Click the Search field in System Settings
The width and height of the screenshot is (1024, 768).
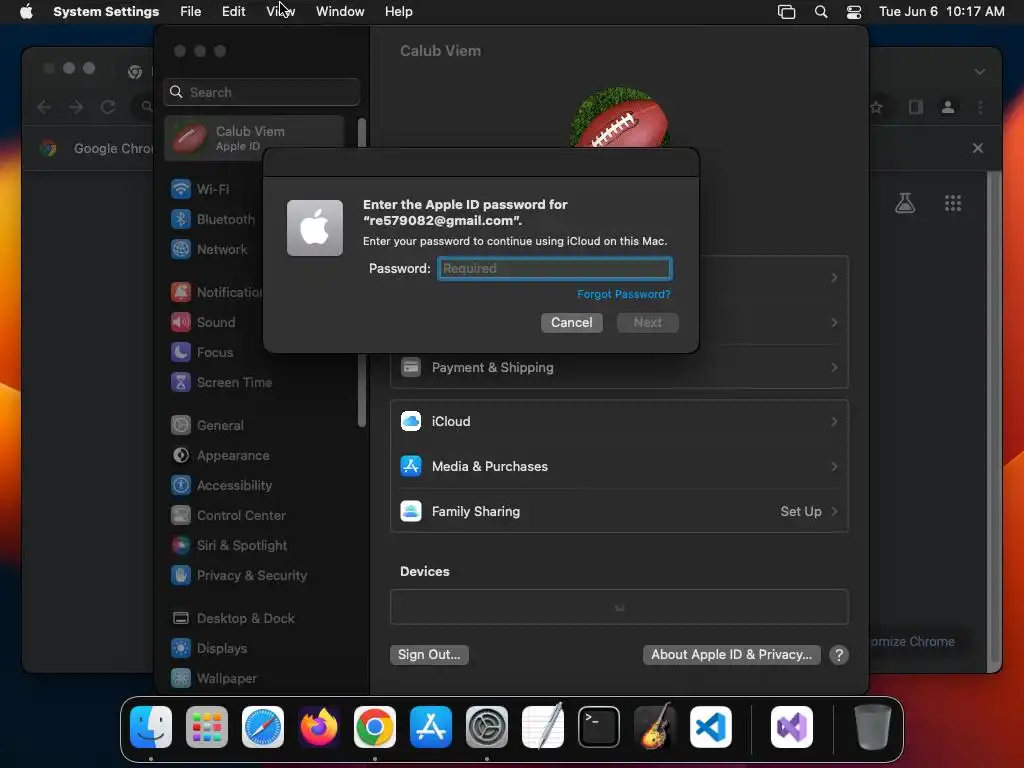click(x=261, y=92)
